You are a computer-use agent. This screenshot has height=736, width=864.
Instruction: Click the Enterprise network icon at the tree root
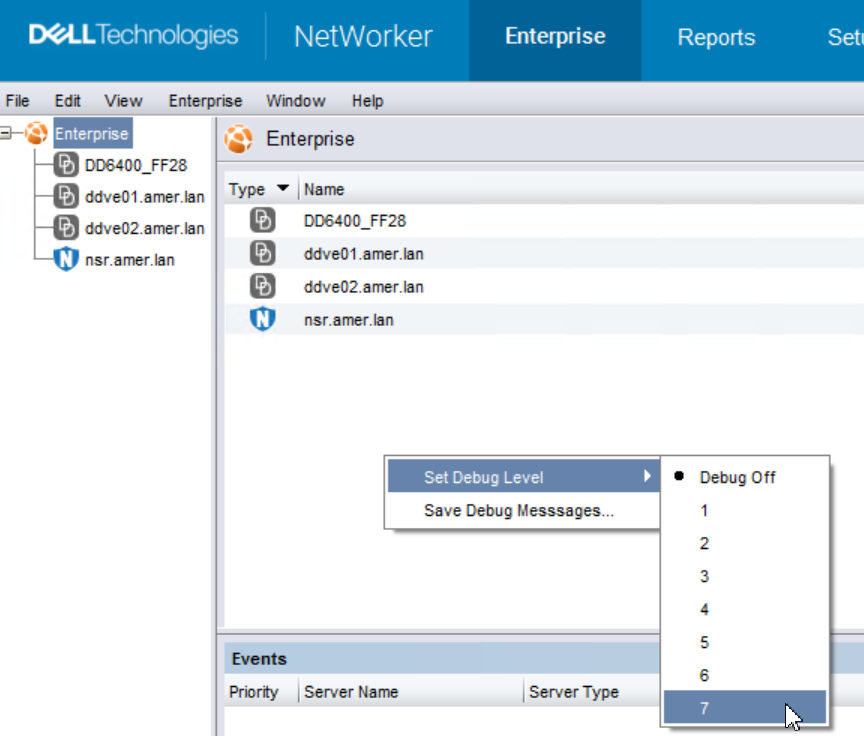(36, 132)
